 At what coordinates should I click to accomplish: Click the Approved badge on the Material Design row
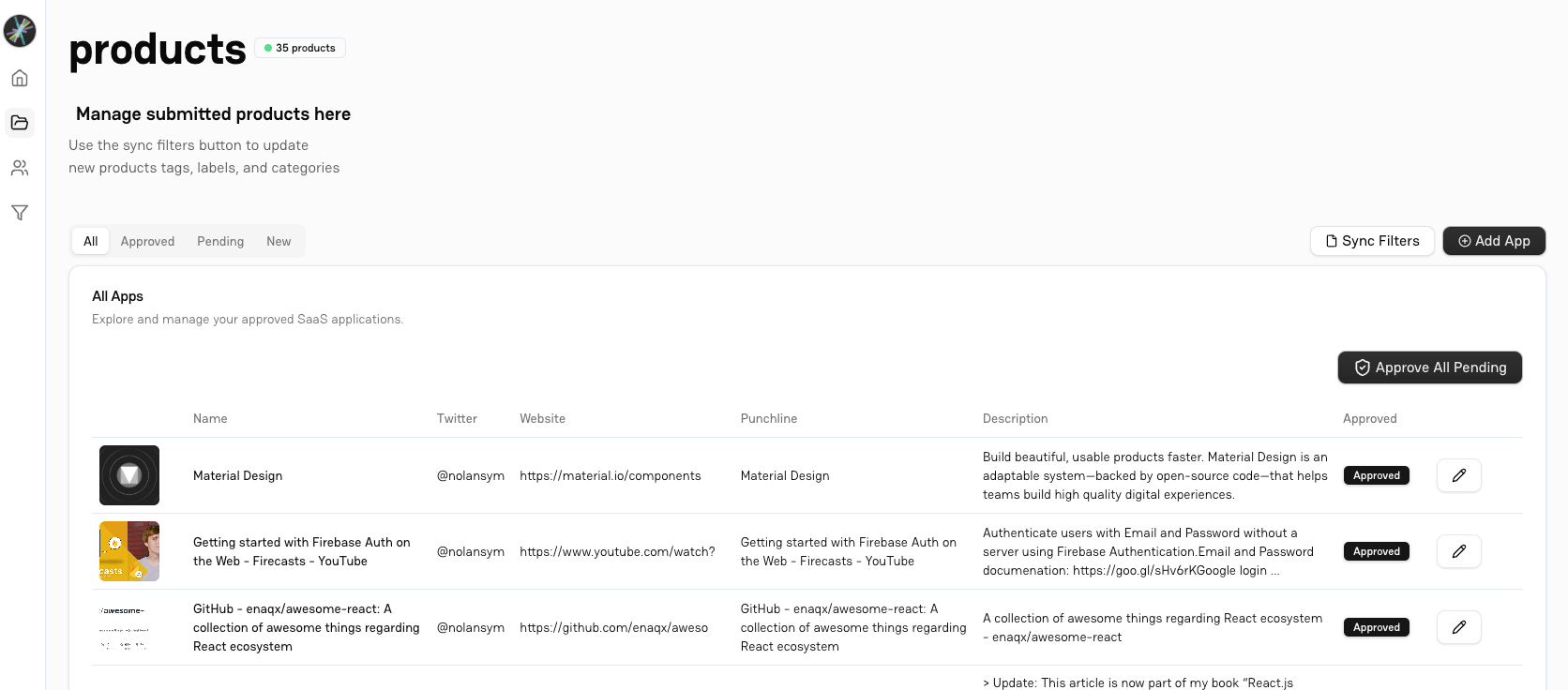coord(1376,475)
